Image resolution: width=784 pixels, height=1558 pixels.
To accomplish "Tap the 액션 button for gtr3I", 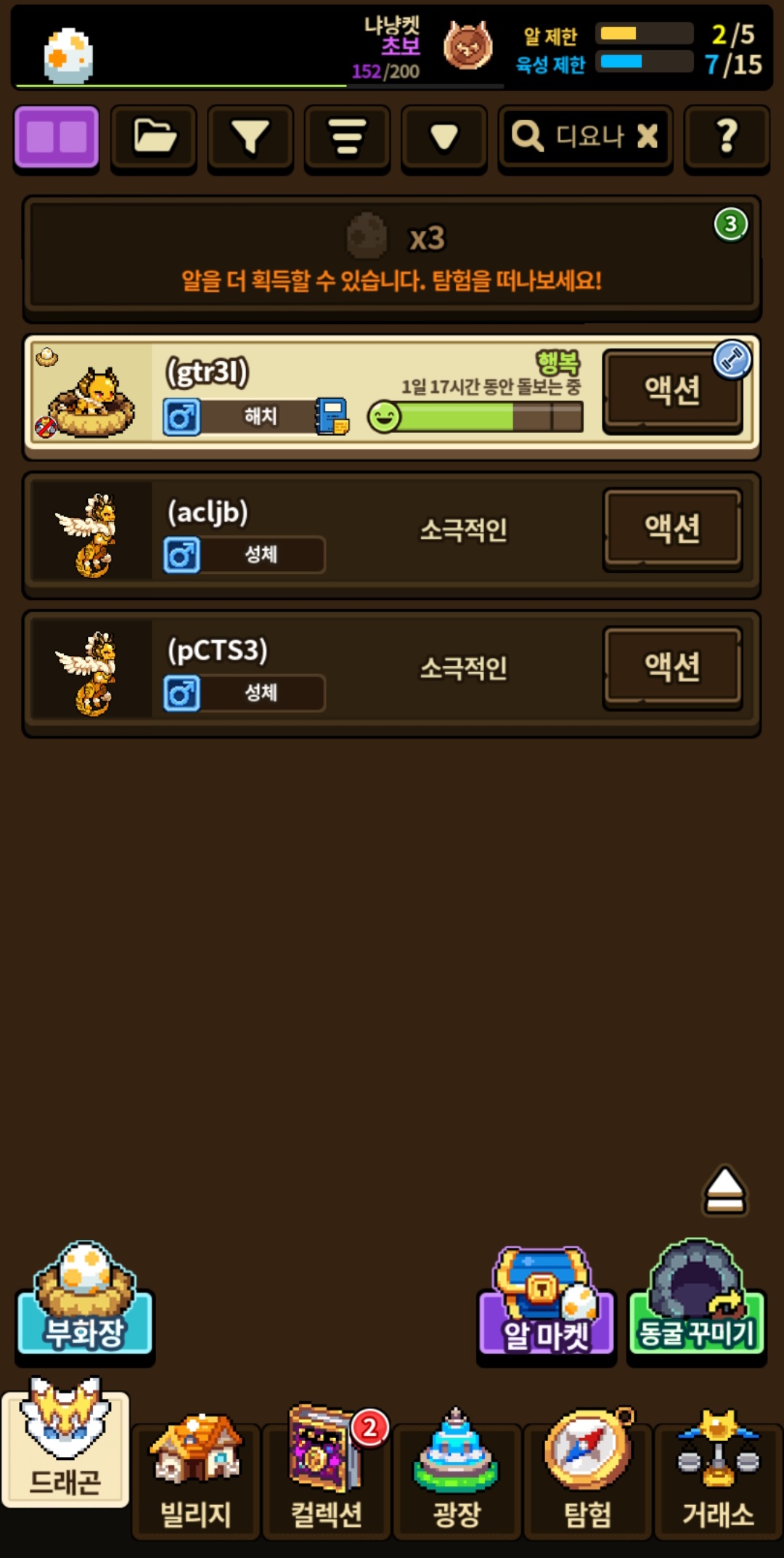I will [x=672, y=391].
